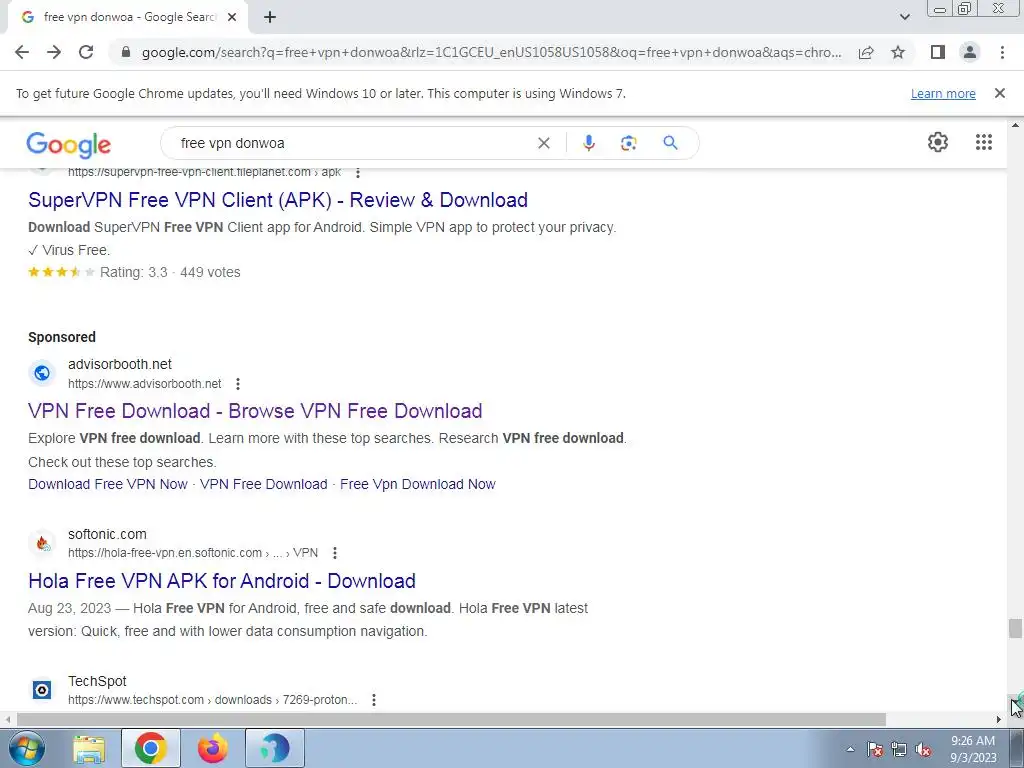Launch Firefox from taskbar
This screenshot has width=1024, height=768.
[213, 748]
